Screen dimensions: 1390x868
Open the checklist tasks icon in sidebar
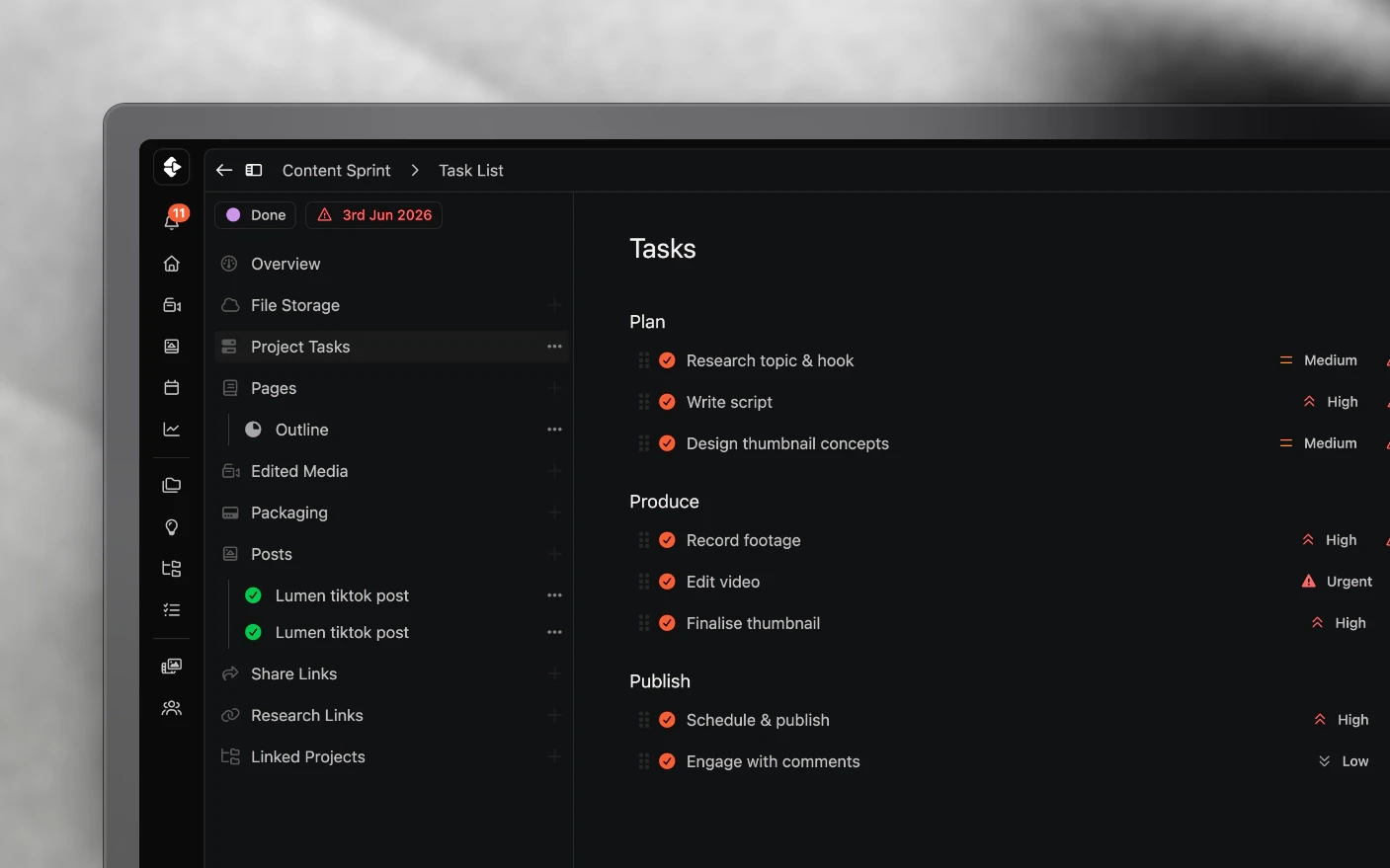pyautogui.click(x=172, y=609)
